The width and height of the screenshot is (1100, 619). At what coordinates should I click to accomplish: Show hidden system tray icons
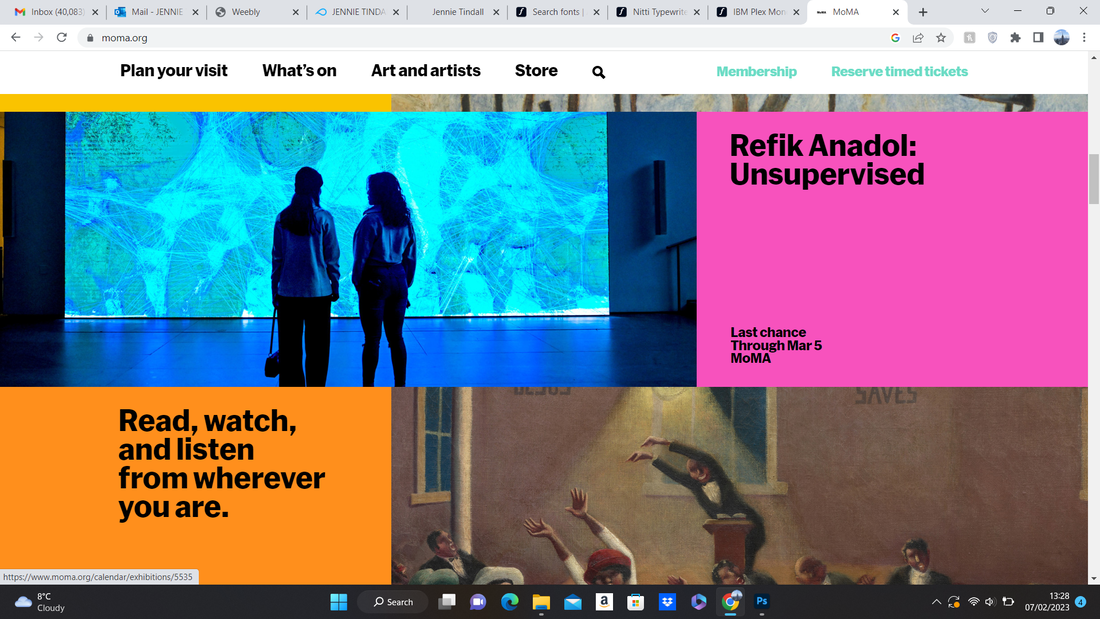point(936,601)
